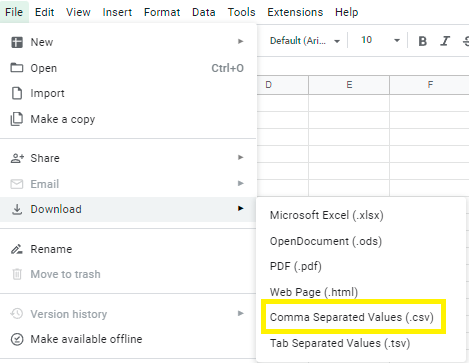Click the Download arrow icon

[x=17, y=209]
